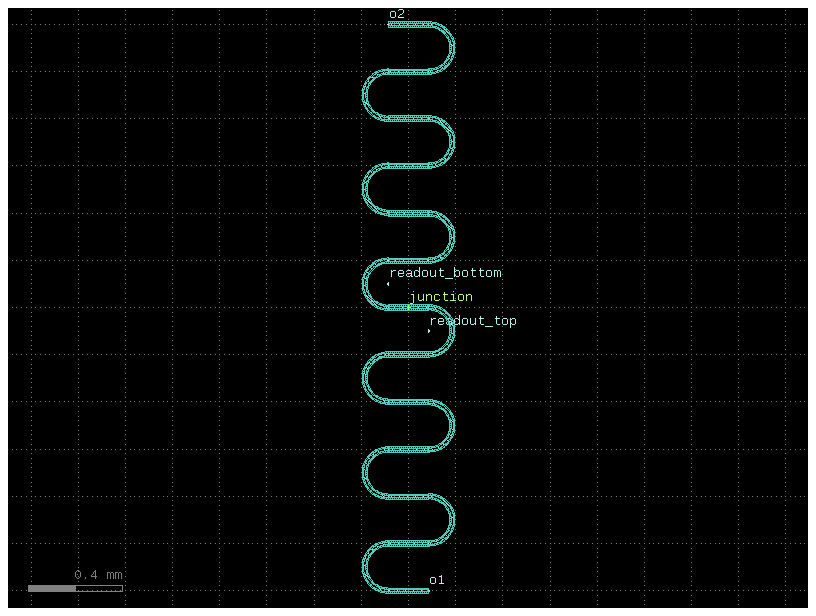Select the readout_top label
The width and height of the screenshot is (816, 616).
coord(473,321)
